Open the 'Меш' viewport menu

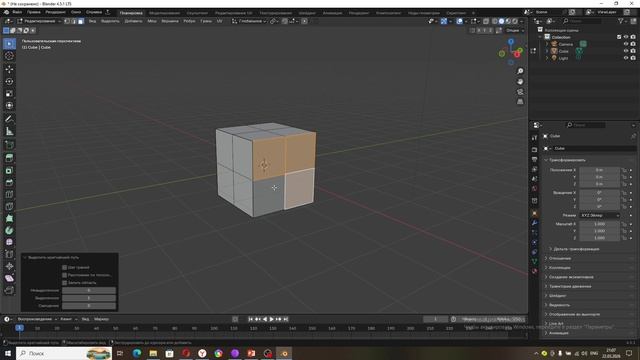click(152, 21)
